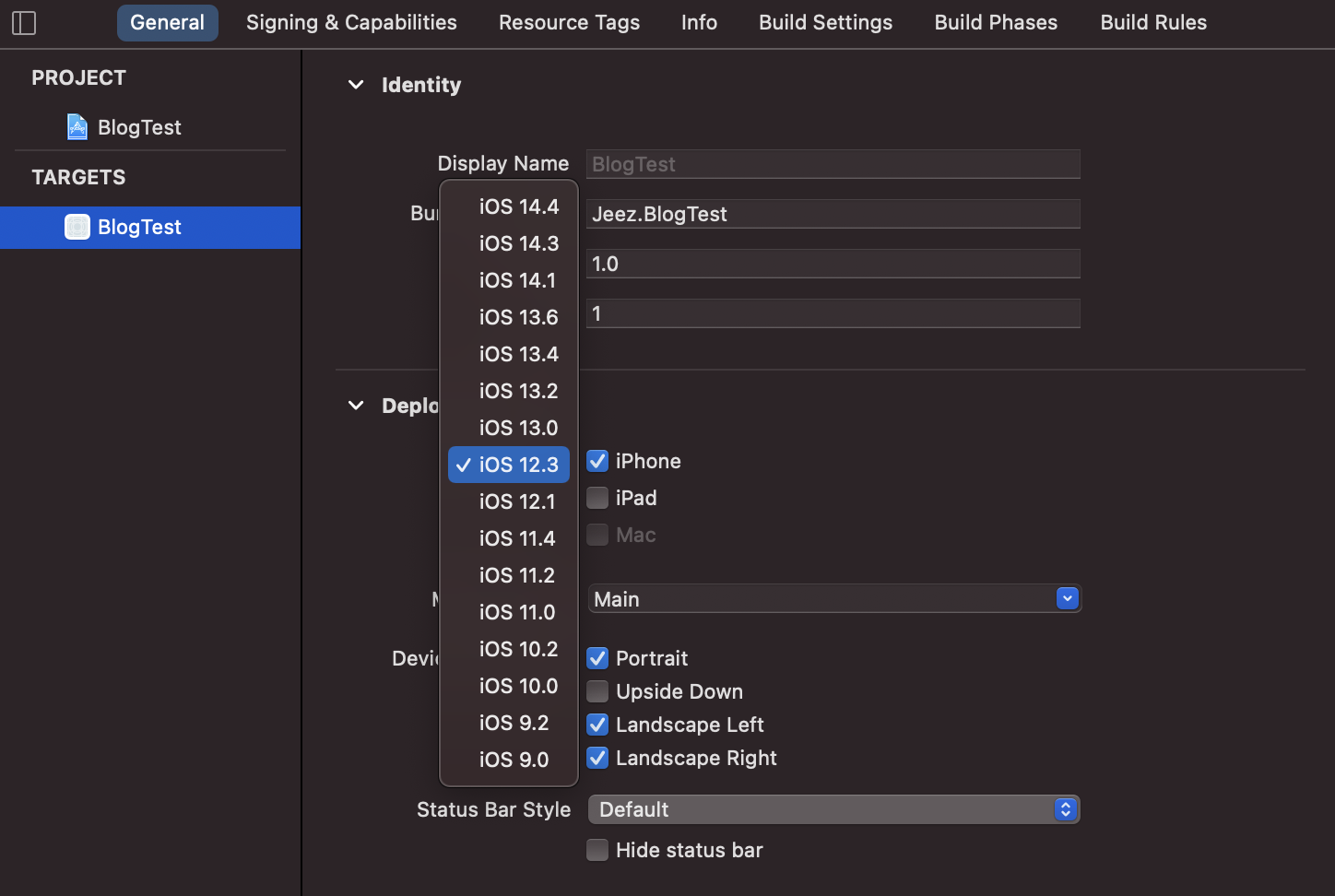Choose iOS 14.3 from the list
This screenshot has width=1335, height=896.
click(x=509, y=243)
